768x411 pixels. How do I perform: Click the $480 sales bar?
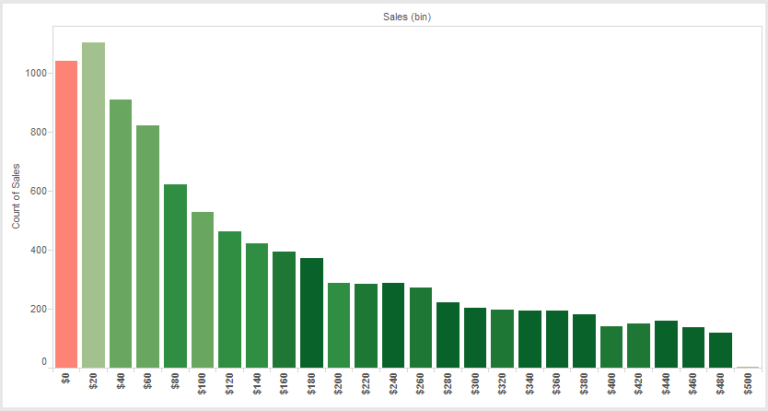click(x=720, y=350)
